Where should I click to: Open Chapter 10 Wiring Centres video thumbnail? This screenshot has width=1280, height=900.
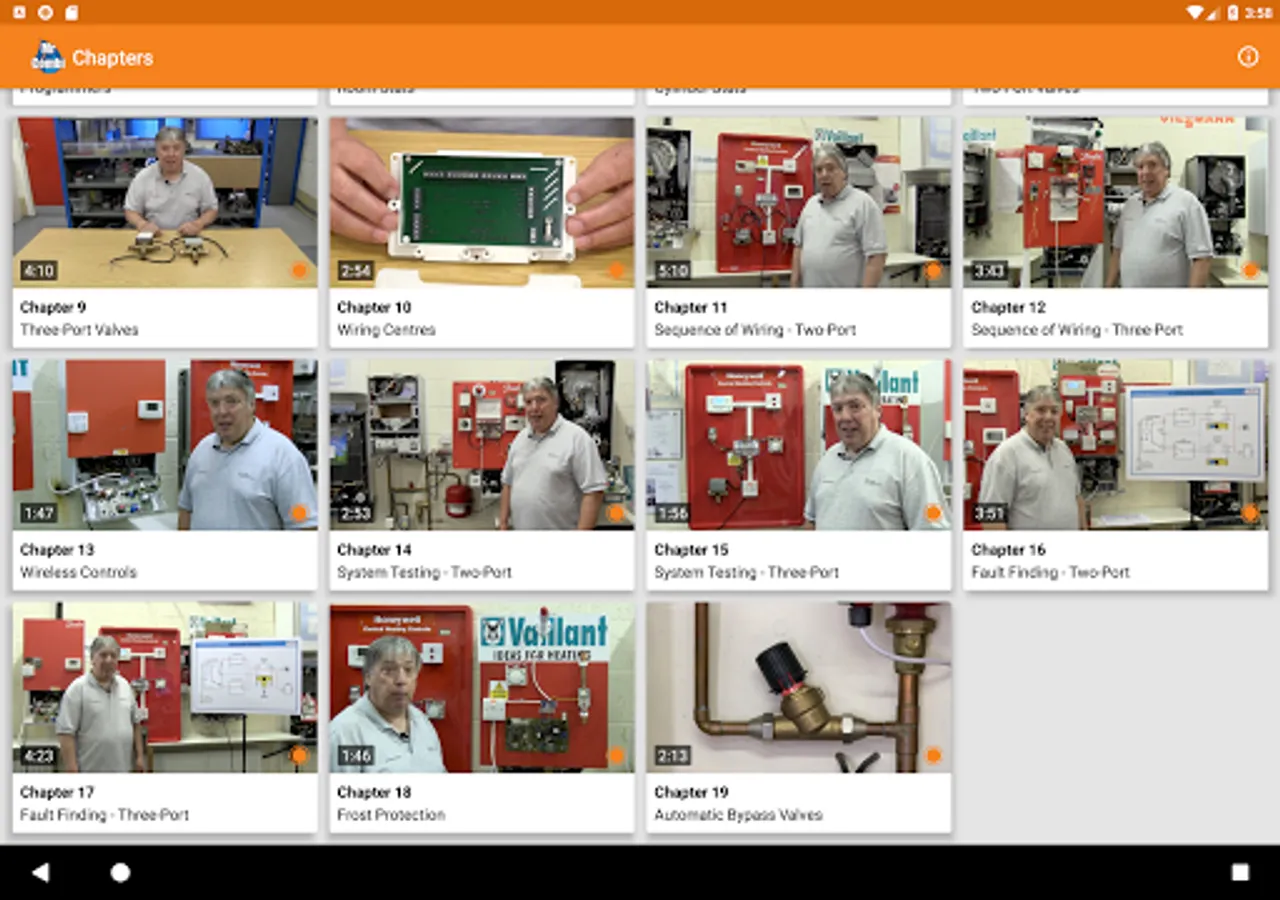click(x=482, y=203)
